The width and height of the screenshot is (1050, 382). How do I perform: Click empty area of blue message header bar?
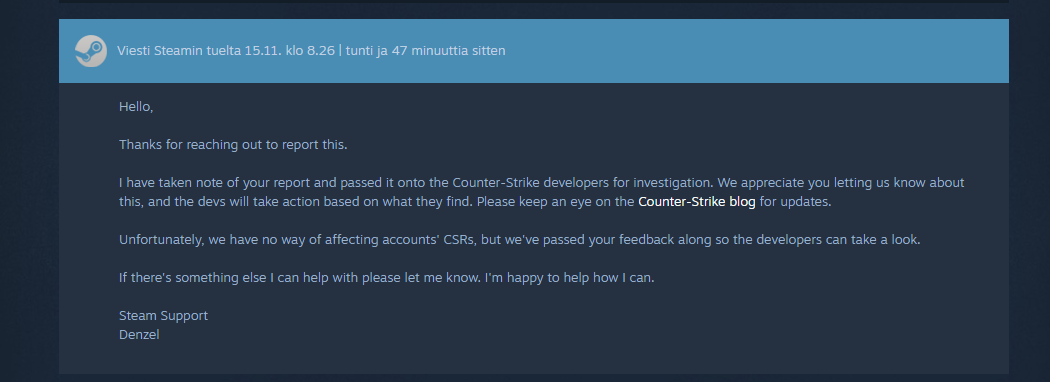757,51
